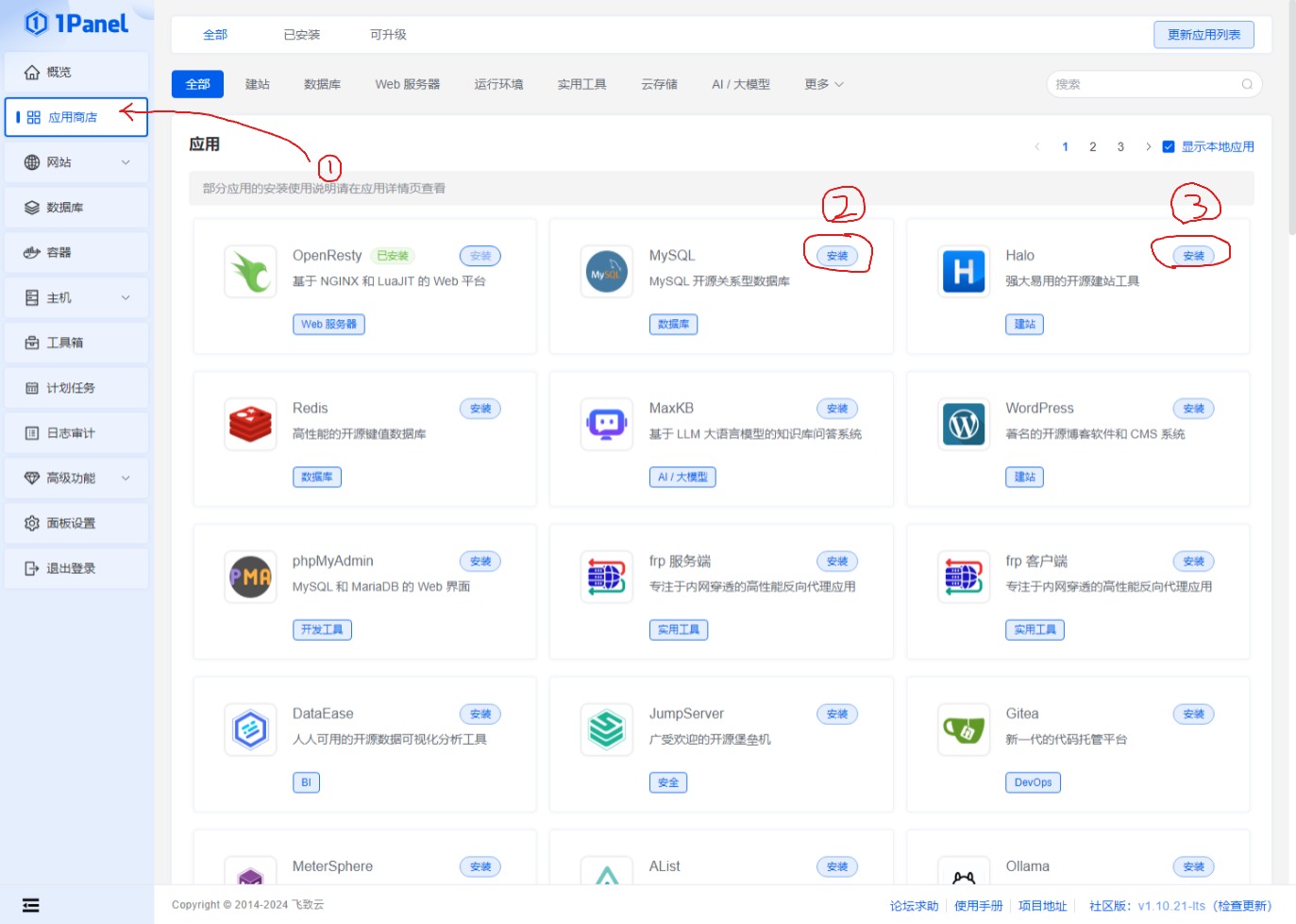1296x924 pixels.
Task: Open the 项目地址 project link
Action: (x=1042, y=906)
